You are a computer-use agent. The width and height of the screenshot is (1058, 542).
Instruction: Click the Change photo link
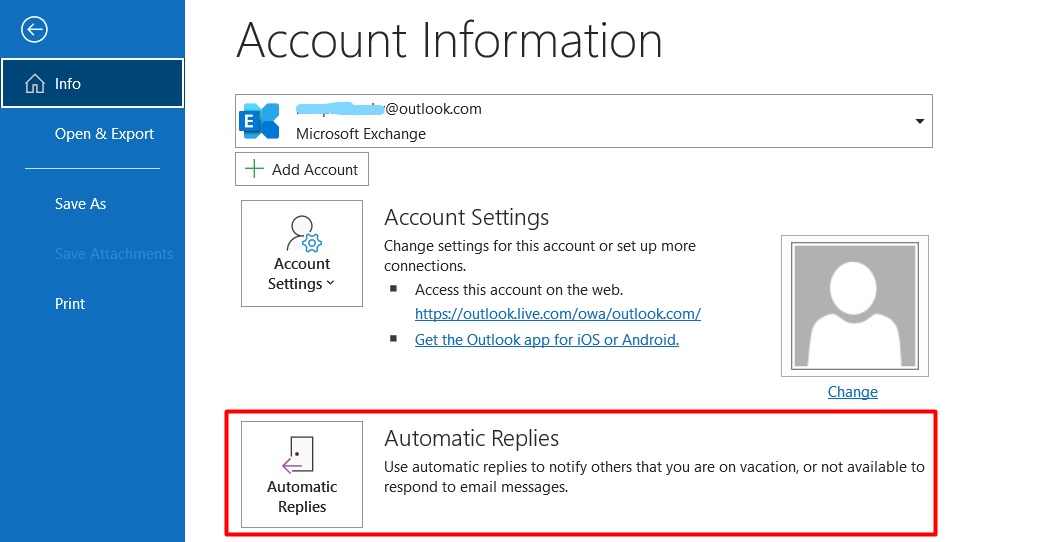852,391
